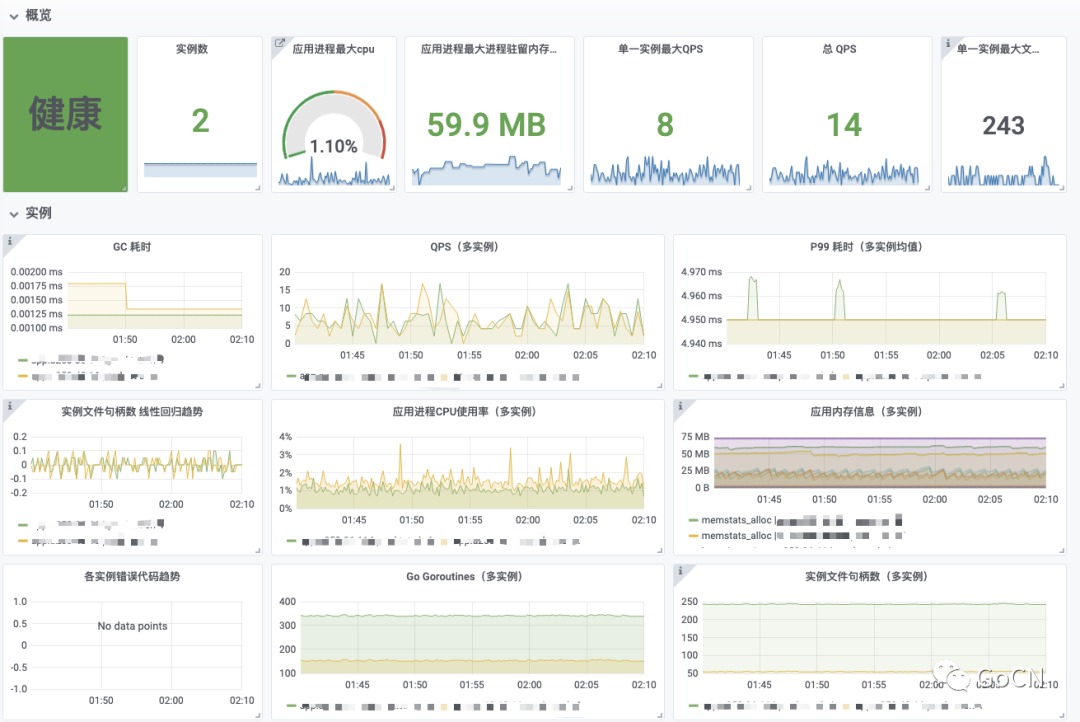Click resize handle of the 健康 panel
1080x722 pixels.
click(x=124, y=188)
